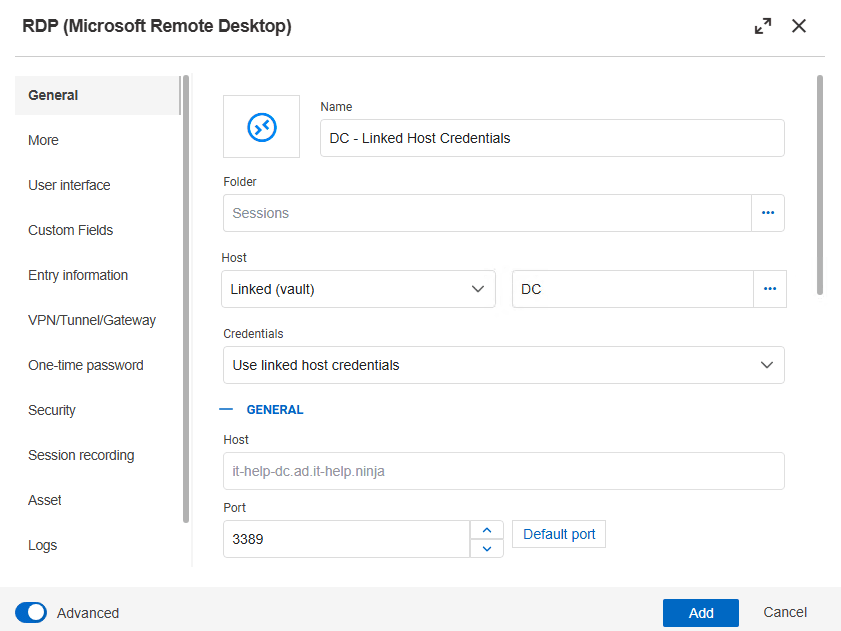
Task: Select the One-time password tab
Action: click(x=86, y=365)
